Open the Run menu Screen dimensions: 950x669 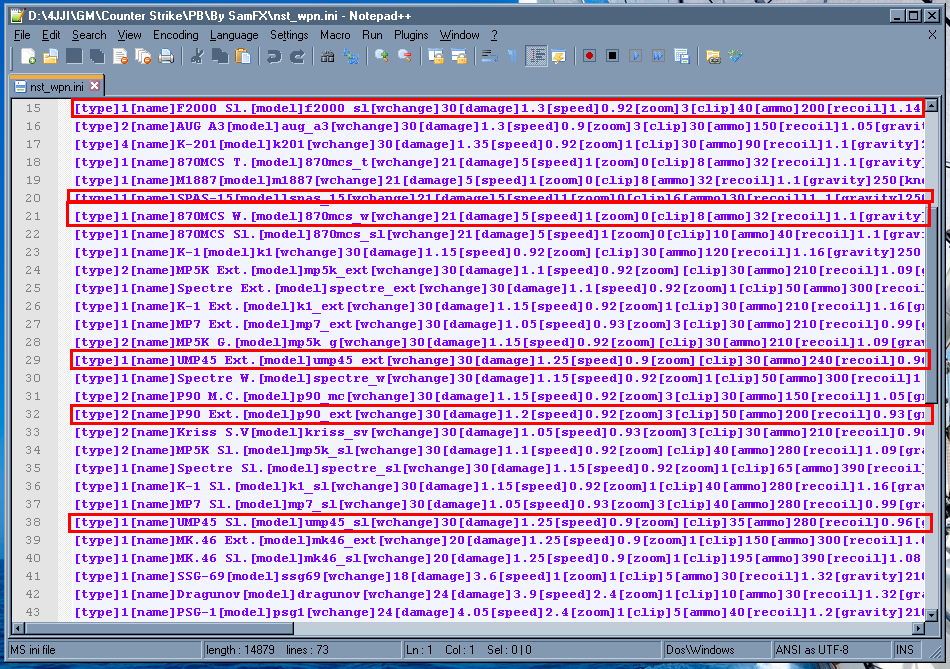point(372,35)
